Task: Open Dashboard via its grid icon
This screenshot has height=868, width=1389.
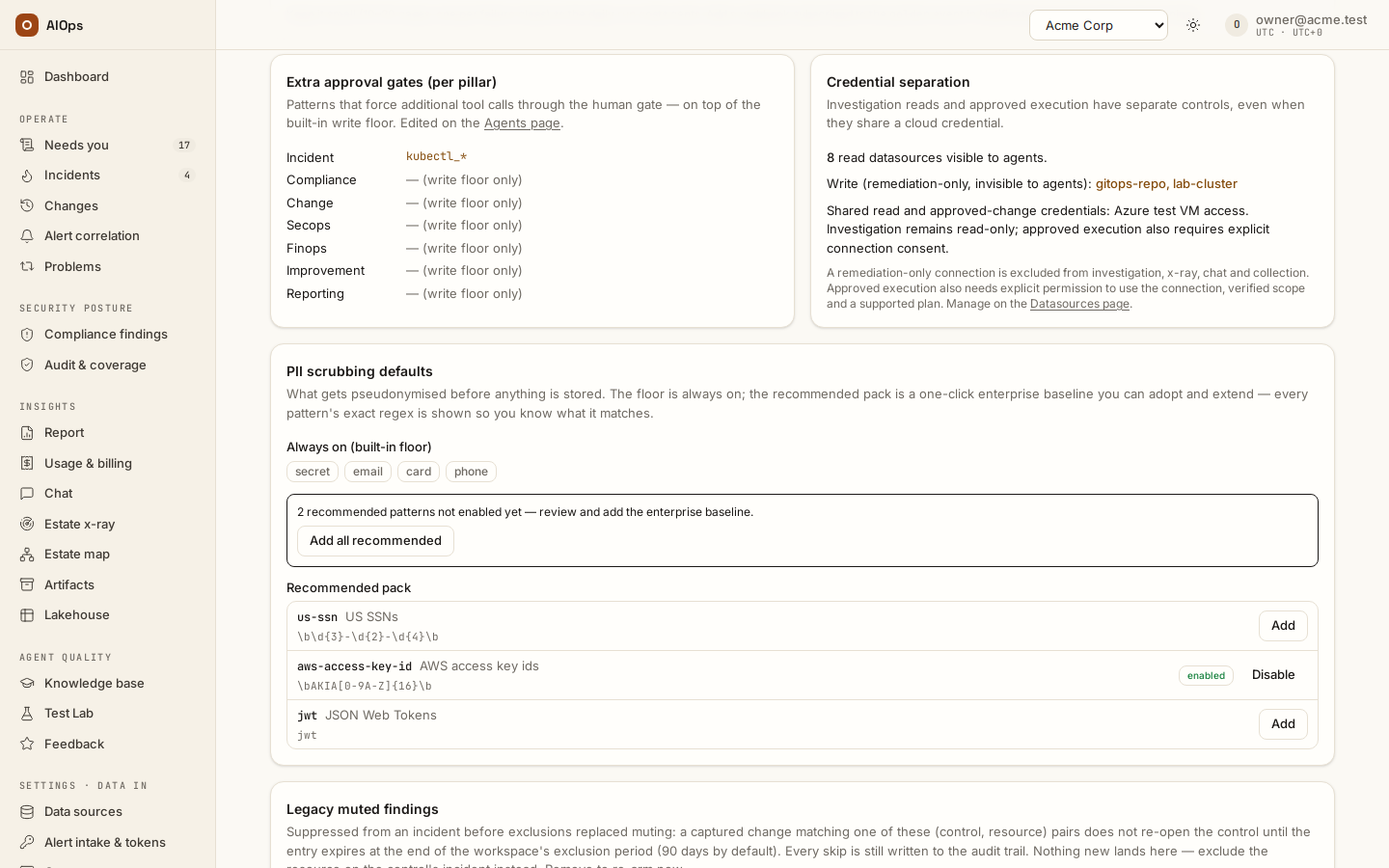Action: pyautogui.click(x=27, y=77)
